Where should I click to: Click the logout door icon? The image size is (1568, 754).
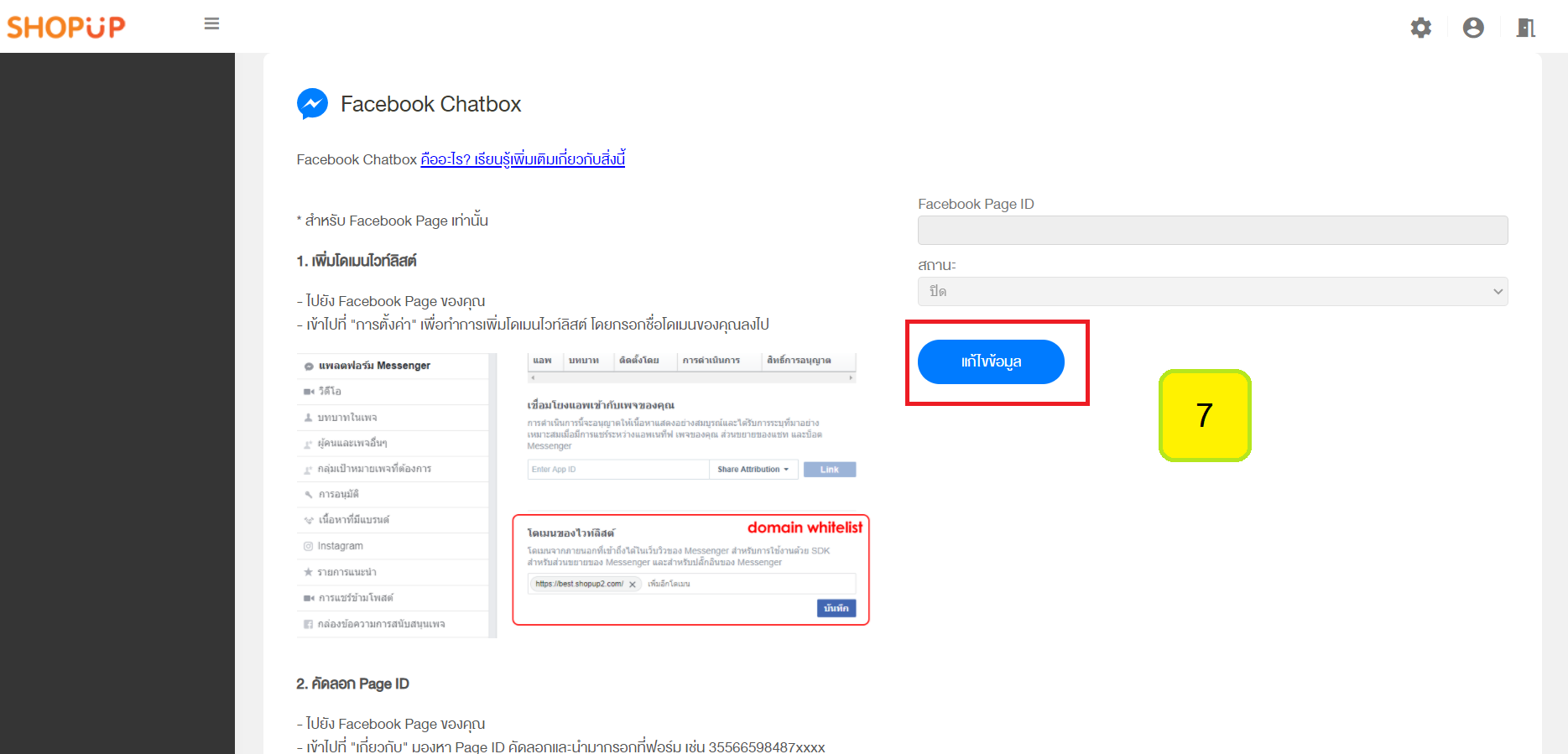tap(1525, 28)
